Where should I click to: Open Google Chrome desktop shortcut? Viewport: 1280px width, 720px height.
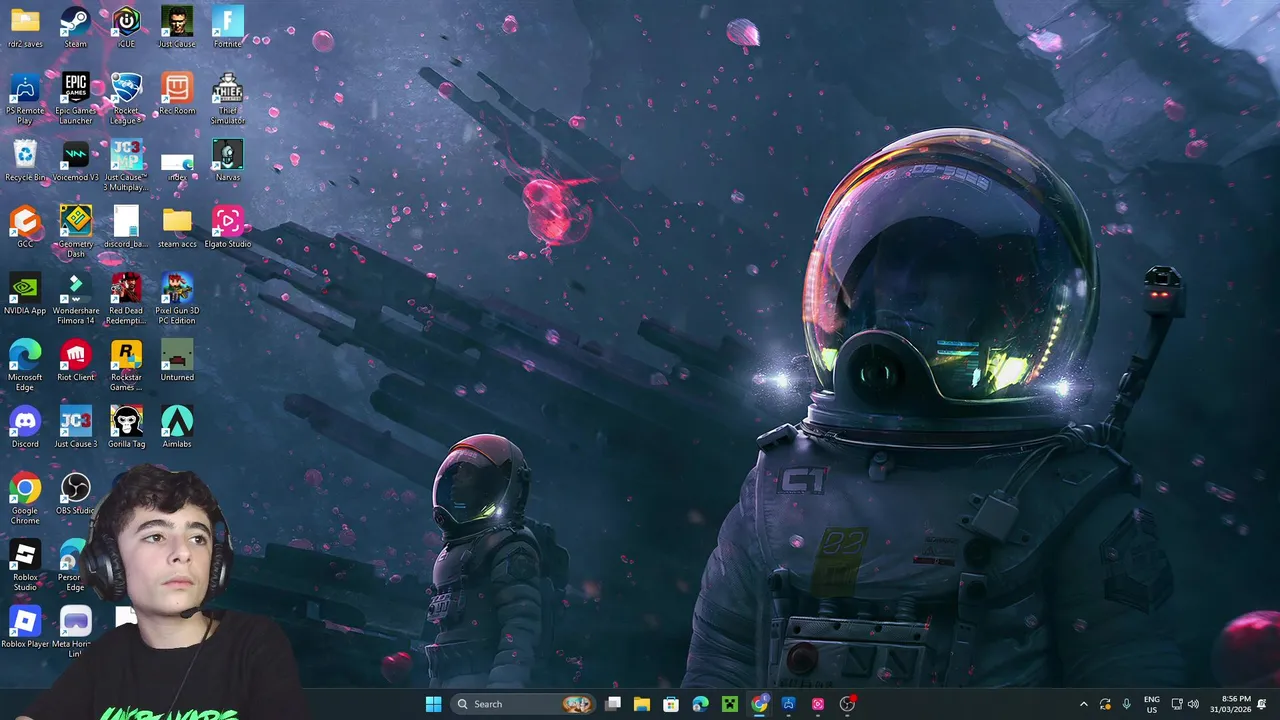tap(25, 498)
